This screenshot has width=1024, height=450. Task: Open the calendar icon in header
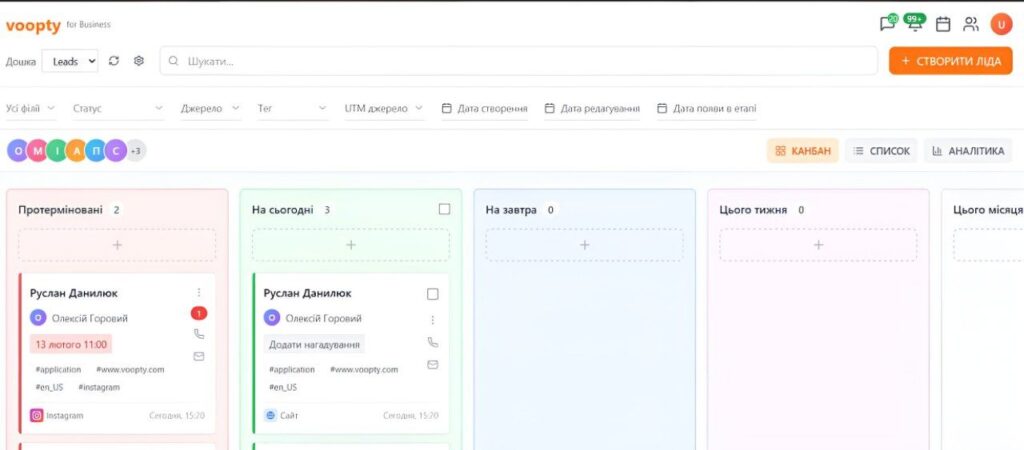point(943,24)
